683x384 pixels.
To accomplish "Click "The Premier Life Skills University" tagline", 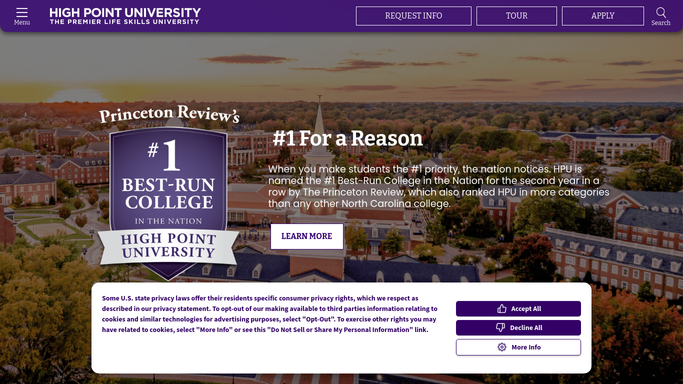I will (125, 22).
